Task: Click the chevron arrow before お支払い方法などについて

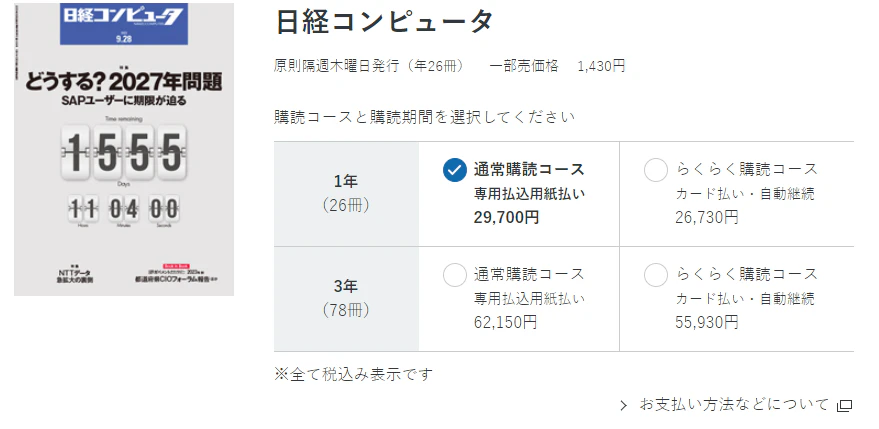Action: tap(624, 405)
